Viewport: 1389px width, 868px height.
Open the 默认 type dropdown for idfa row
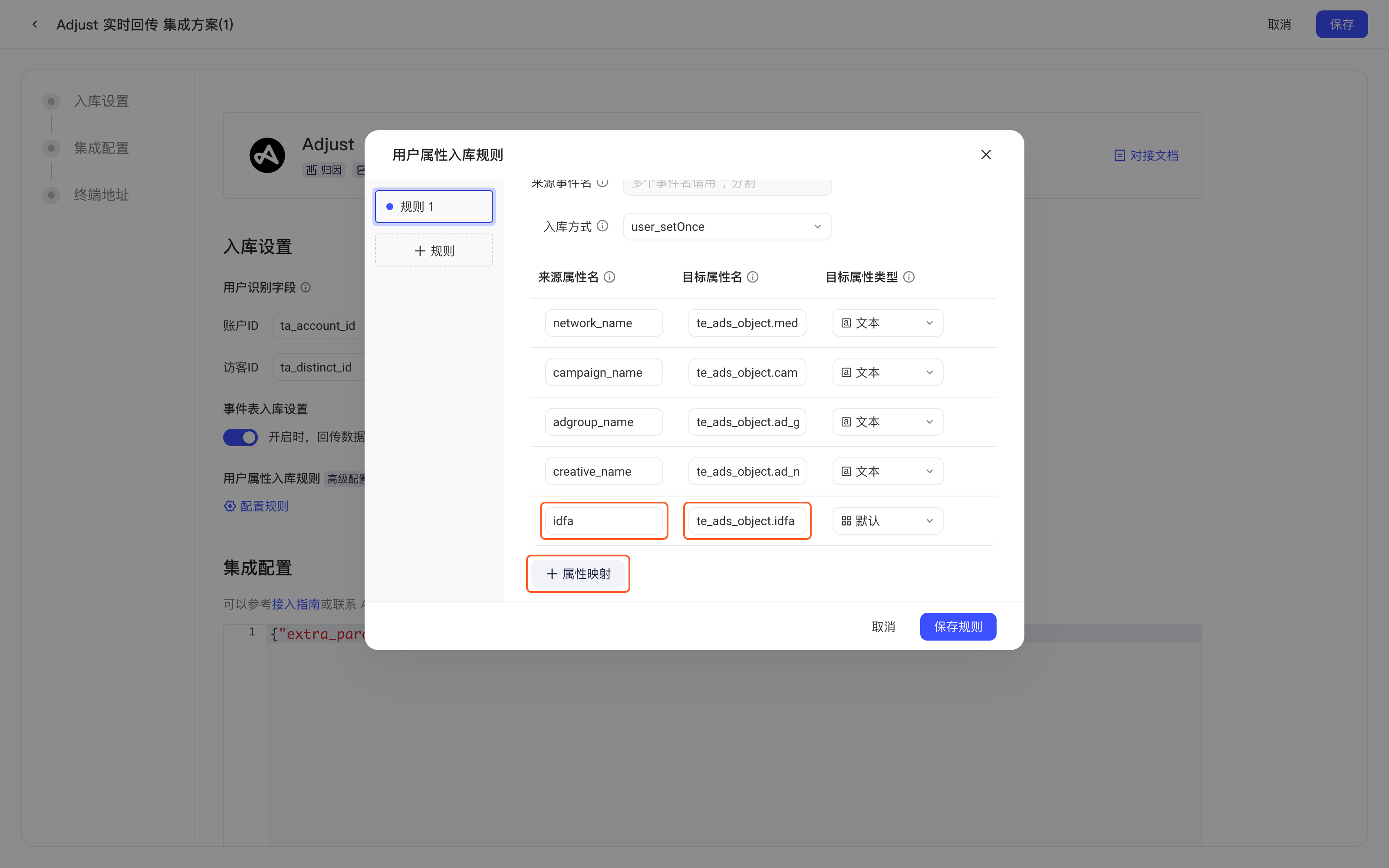point(887,520)
